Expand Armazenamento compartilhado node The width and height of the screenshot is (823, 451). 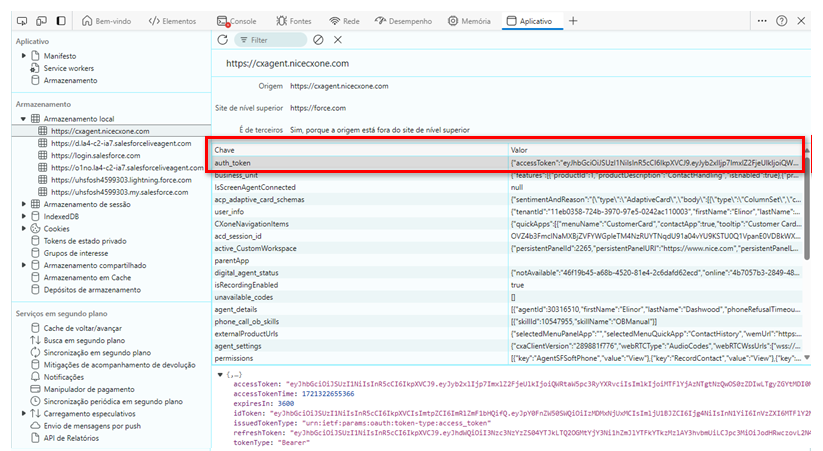[x=24, y=265]
